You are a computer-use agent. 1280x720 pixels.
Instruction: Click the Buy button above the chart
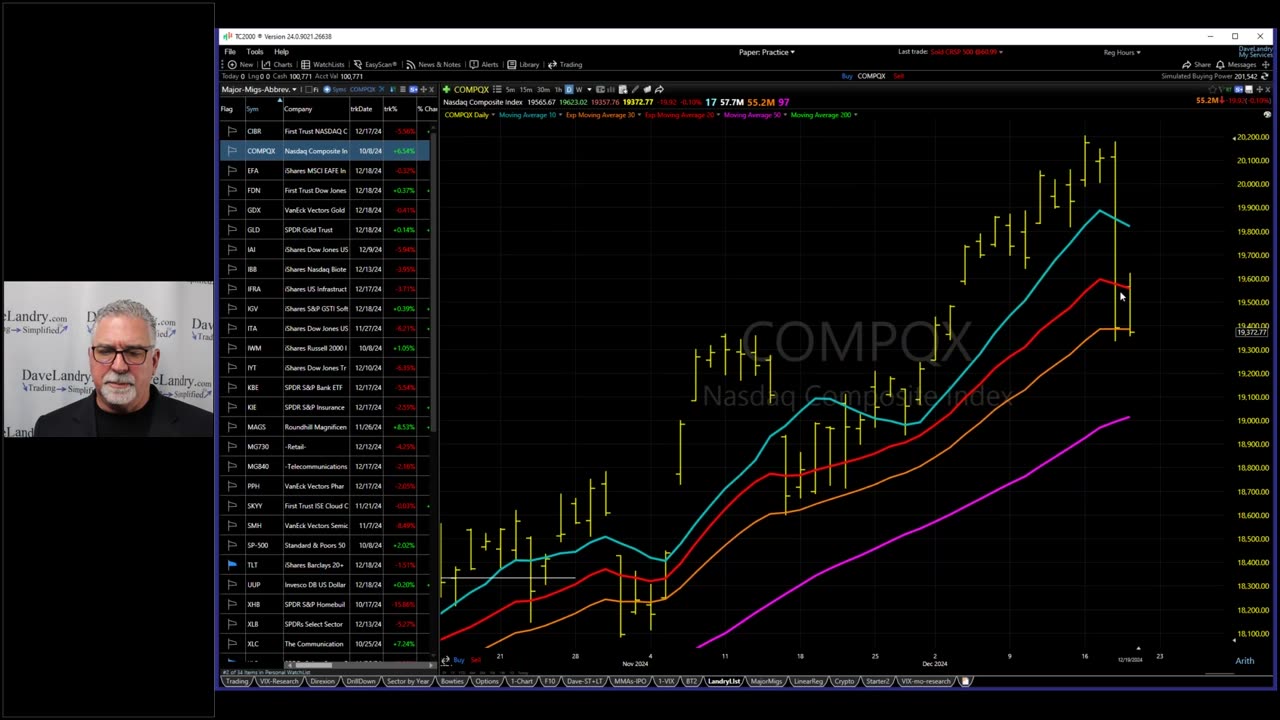[847, 76]
